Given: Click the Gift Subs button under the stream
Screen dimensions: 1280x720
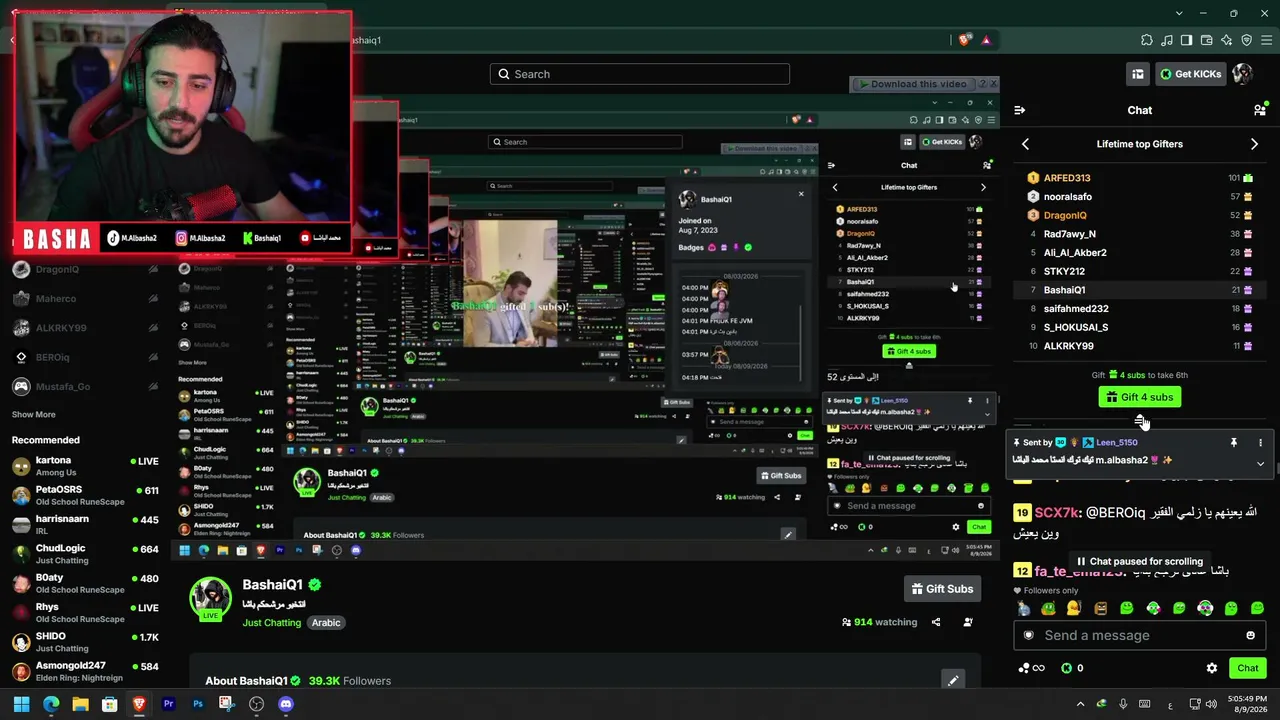Looking at the screenshot, I should pos(942,589).
